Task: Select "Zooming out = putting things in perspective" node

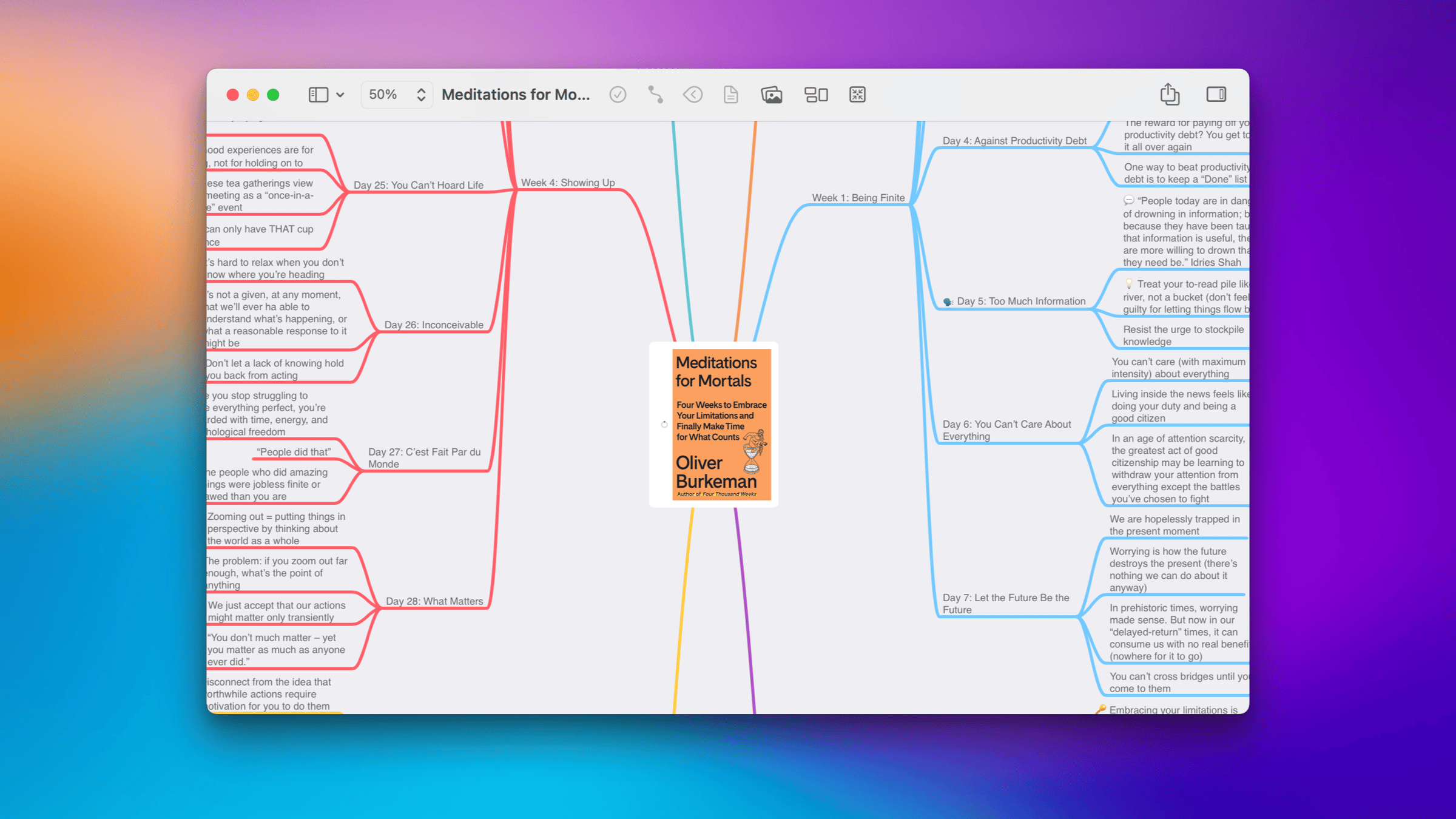Action: tap(276, 528)
